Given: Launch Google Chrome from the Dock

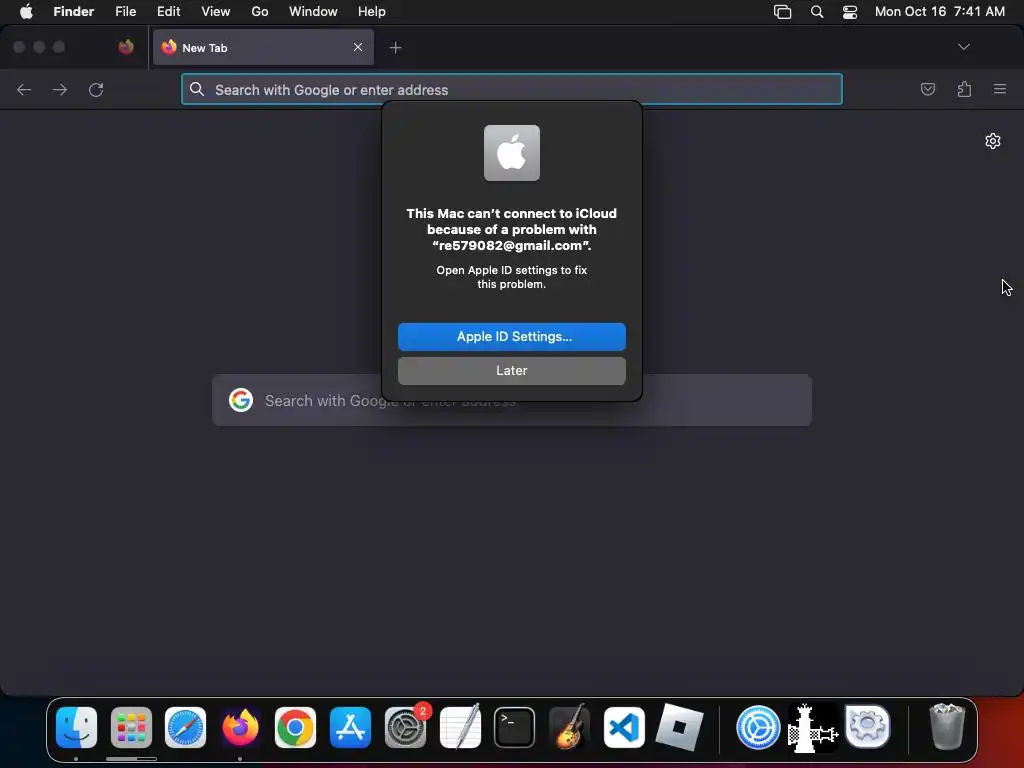Looking at the screenshot, I should pos(295,727).
